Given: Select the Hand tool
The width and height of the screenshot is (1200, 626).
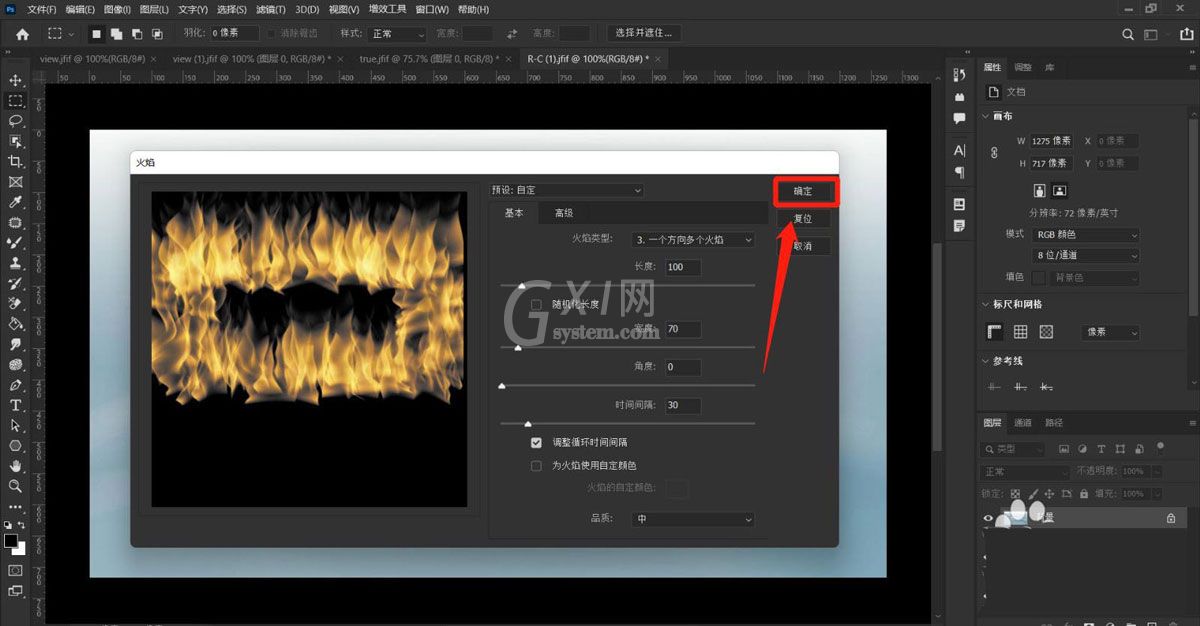Looking at the screenshot, I should [15, 466].
